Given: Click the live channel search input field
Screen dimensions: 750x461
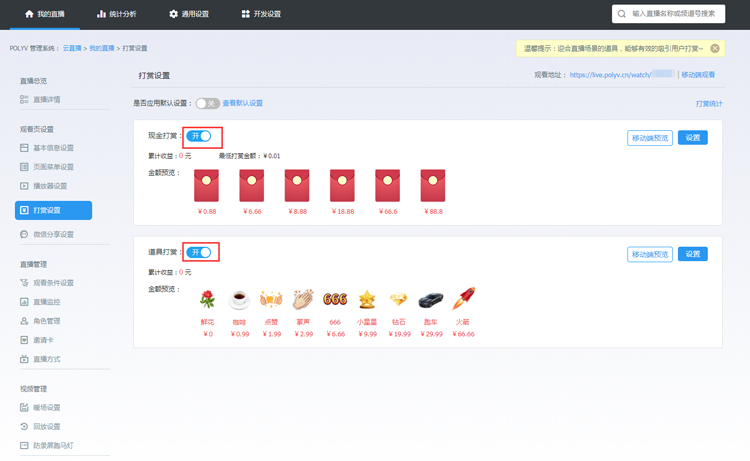Looking at the screenshot, I should point(675,14).
